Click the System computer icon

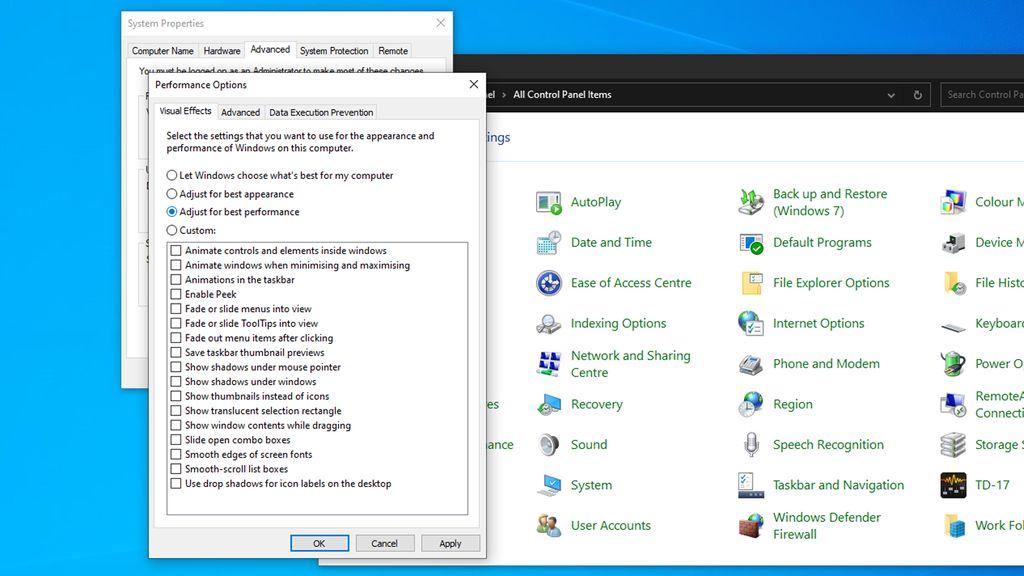click(x=549, y=486)
